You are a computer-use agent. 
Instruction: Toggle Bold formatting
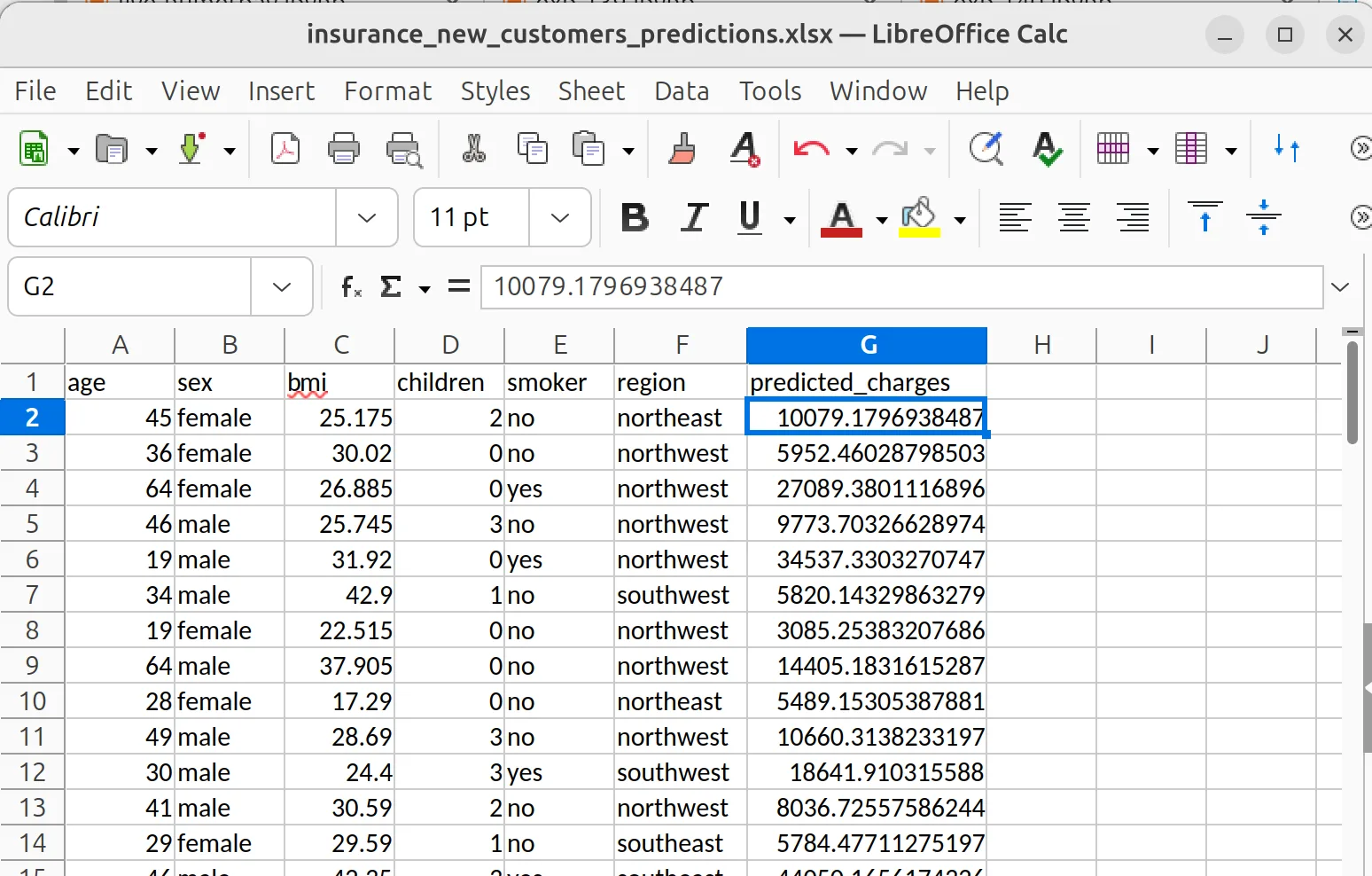635,217
